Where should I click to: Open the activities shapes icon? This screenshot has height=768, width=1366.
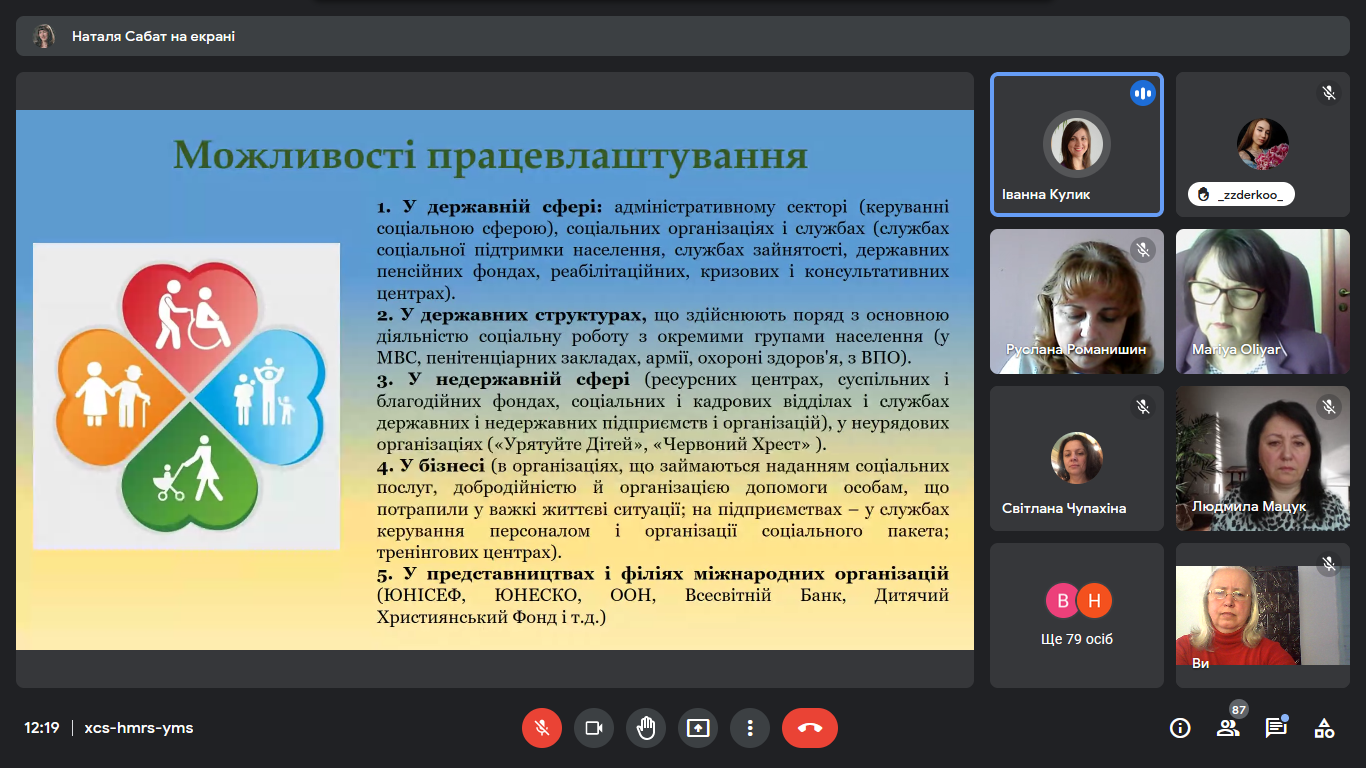coord(1324,728)
